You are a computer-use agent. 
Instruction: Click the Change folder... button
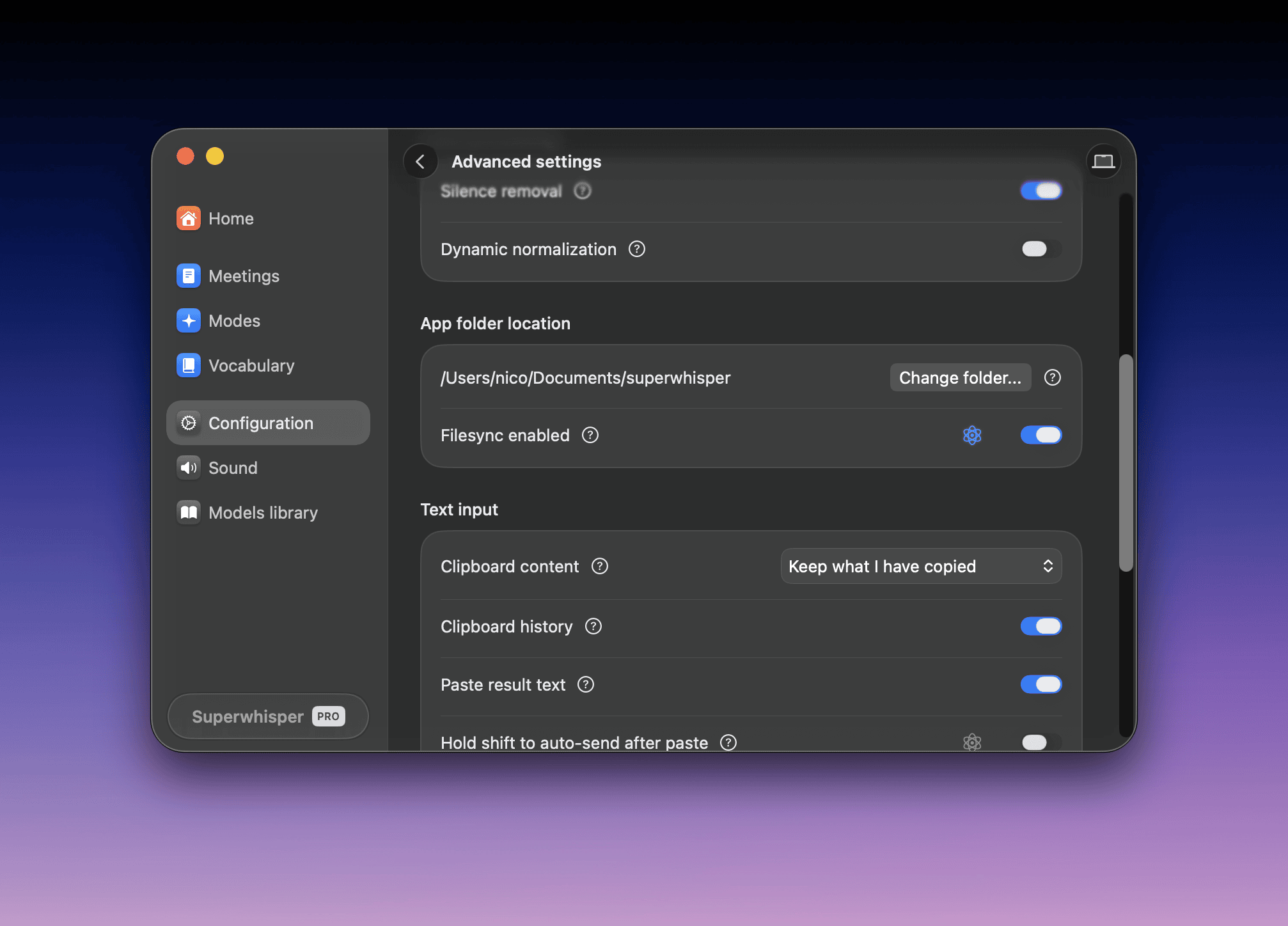point(960,377)
